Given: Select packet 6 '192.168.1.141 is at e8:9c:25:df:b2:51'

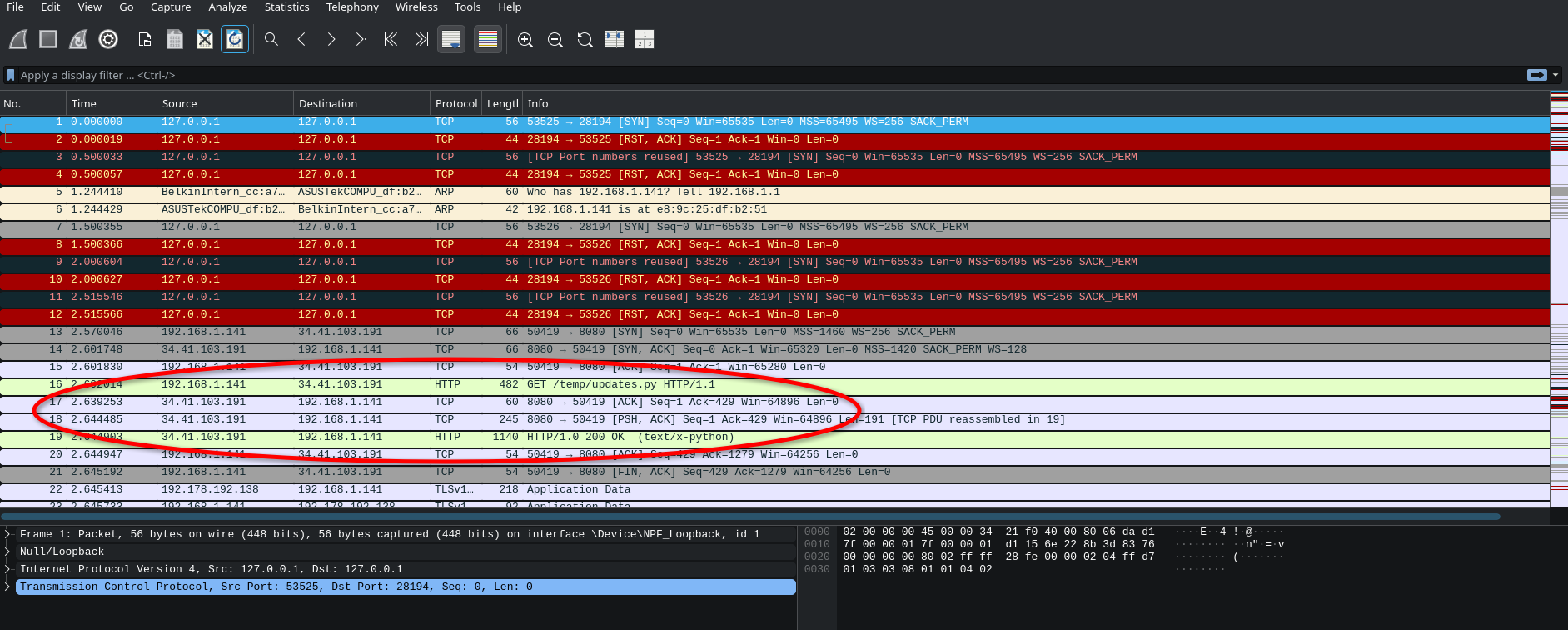Looking at the screenshot, I should click(774, 209).
